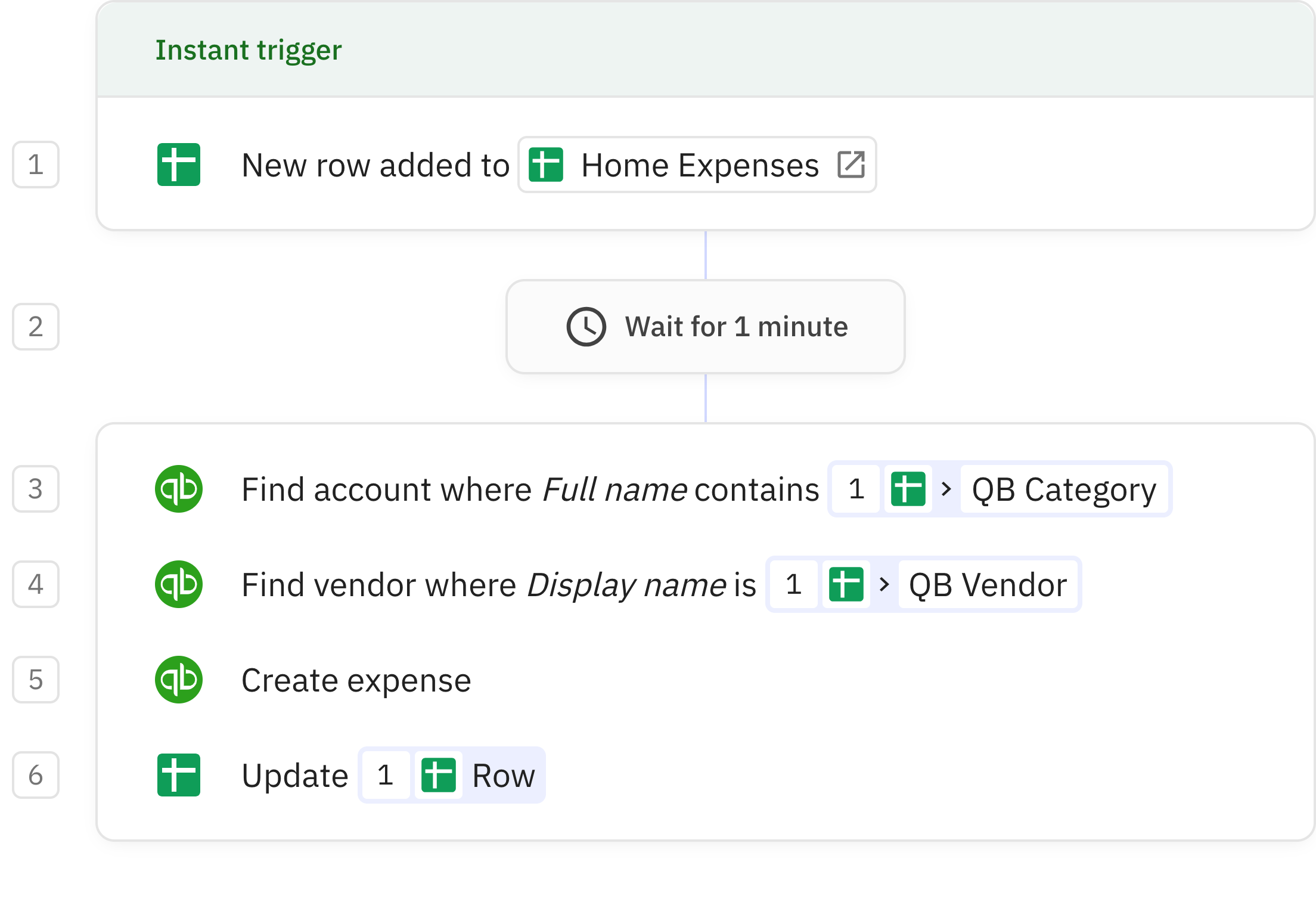Viewport: 1316px width, 899px height.
Task: Click Google Sheets icon beside Update row step
Action: (x=178, y=775)
